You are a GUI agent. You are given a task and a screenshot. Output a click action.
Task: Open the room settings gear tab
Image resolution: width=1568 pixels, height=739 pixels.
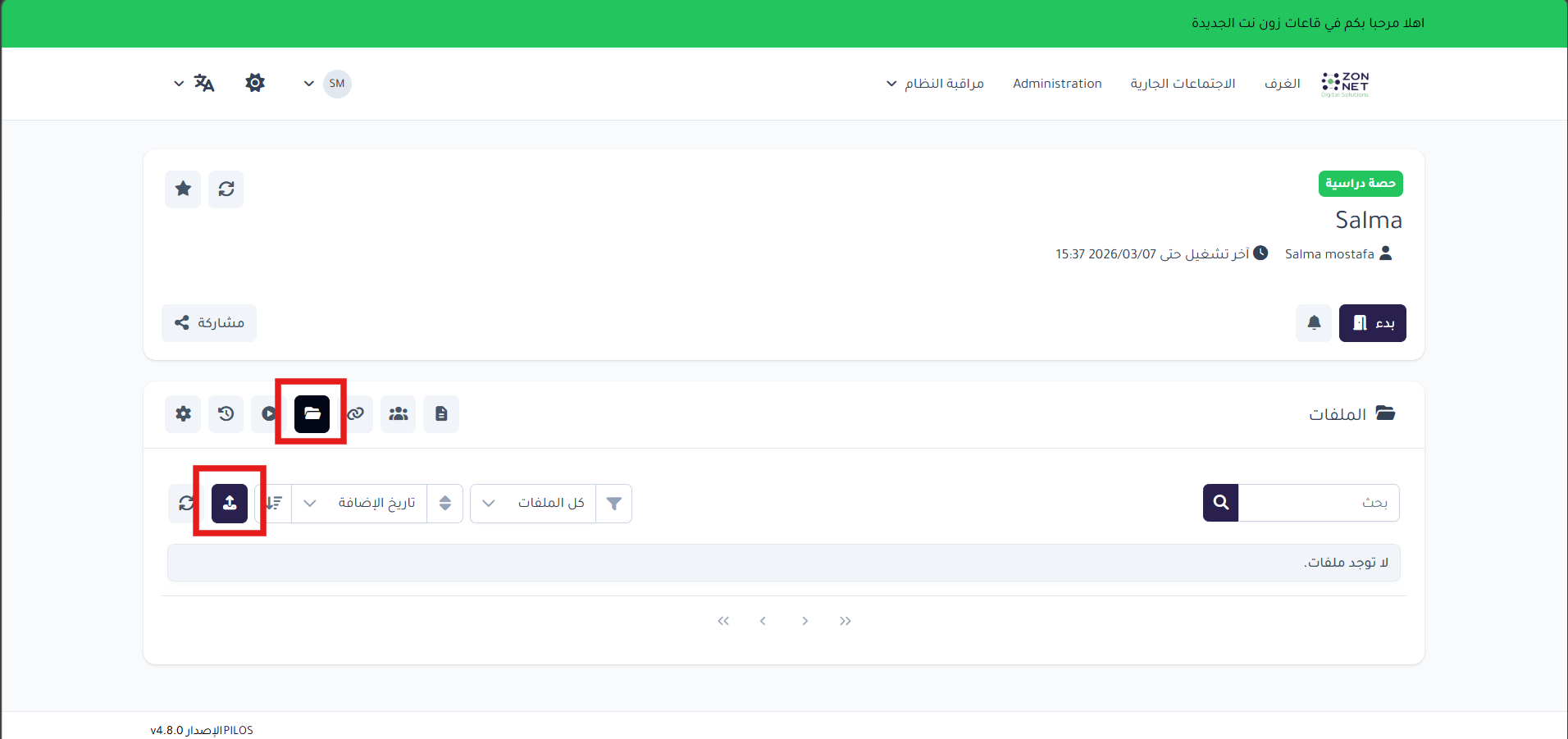click(183, 413)
